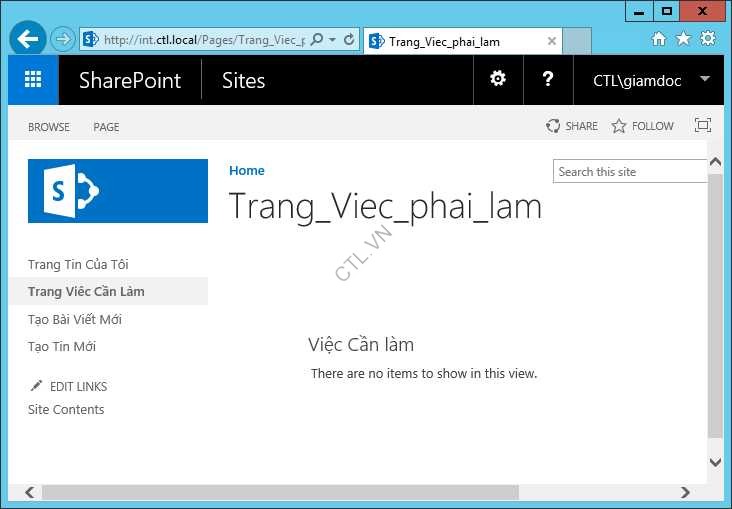The height and width of the screenshot is (509, 732).
Task: Follow this site with star icon
Action: (x=619, y=126)
